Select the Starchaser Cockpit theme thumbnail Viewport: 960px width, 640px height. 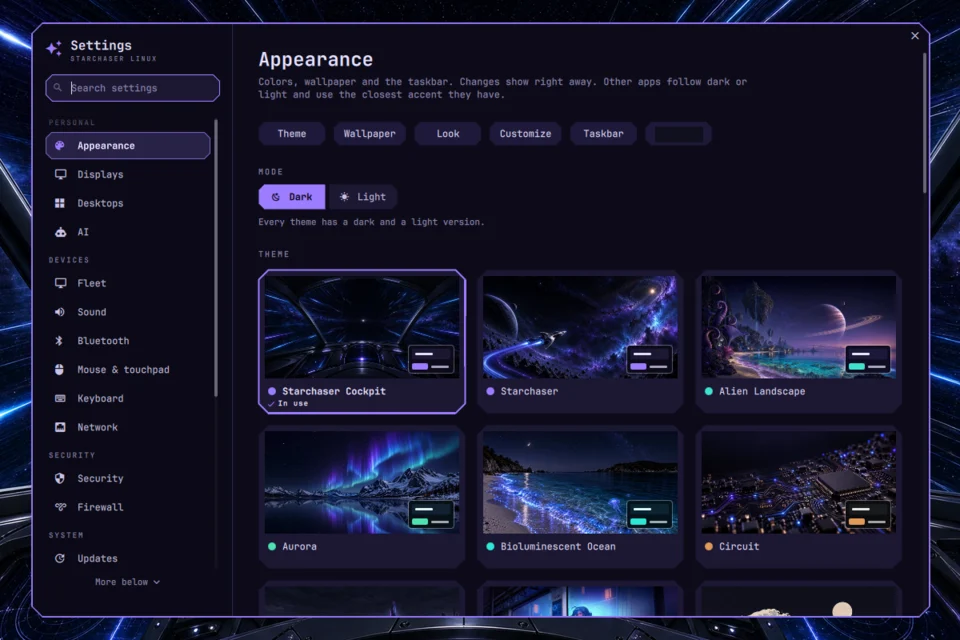point(362,327)
